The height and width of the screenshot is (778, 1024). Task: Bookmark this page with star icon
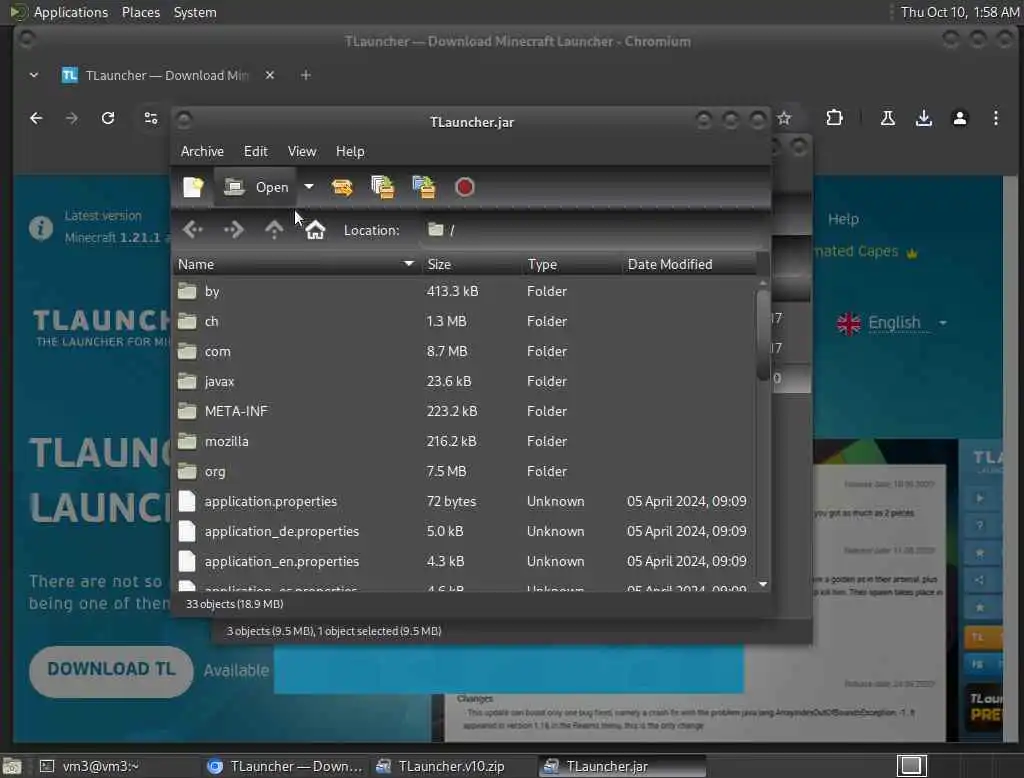click(784, 118)
